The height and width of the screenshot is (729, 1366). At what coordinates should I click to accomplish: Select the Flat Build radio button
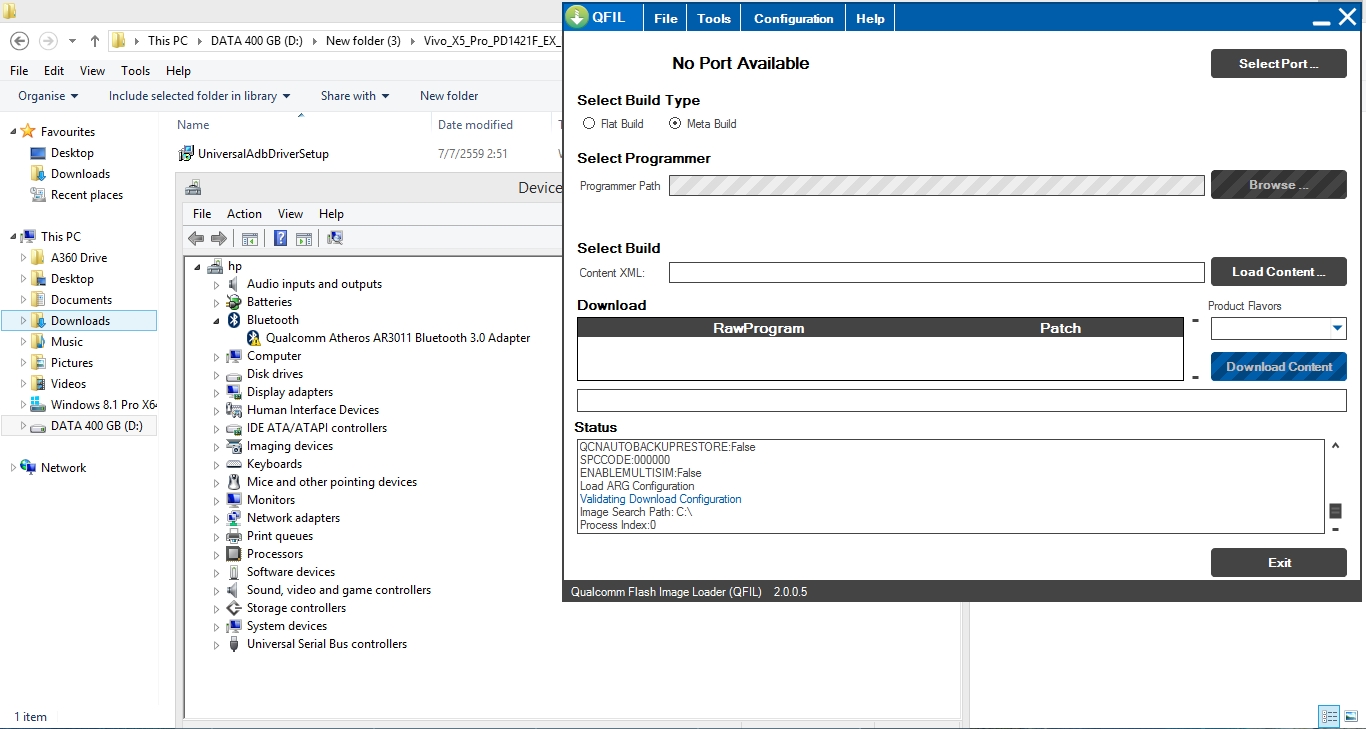pos(589,124)
